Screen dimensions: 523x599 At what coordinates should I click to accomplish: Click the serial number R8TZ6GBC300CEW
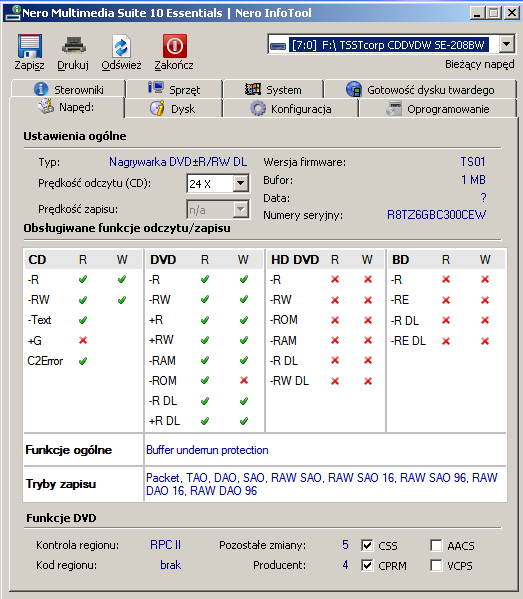point(436,215)
